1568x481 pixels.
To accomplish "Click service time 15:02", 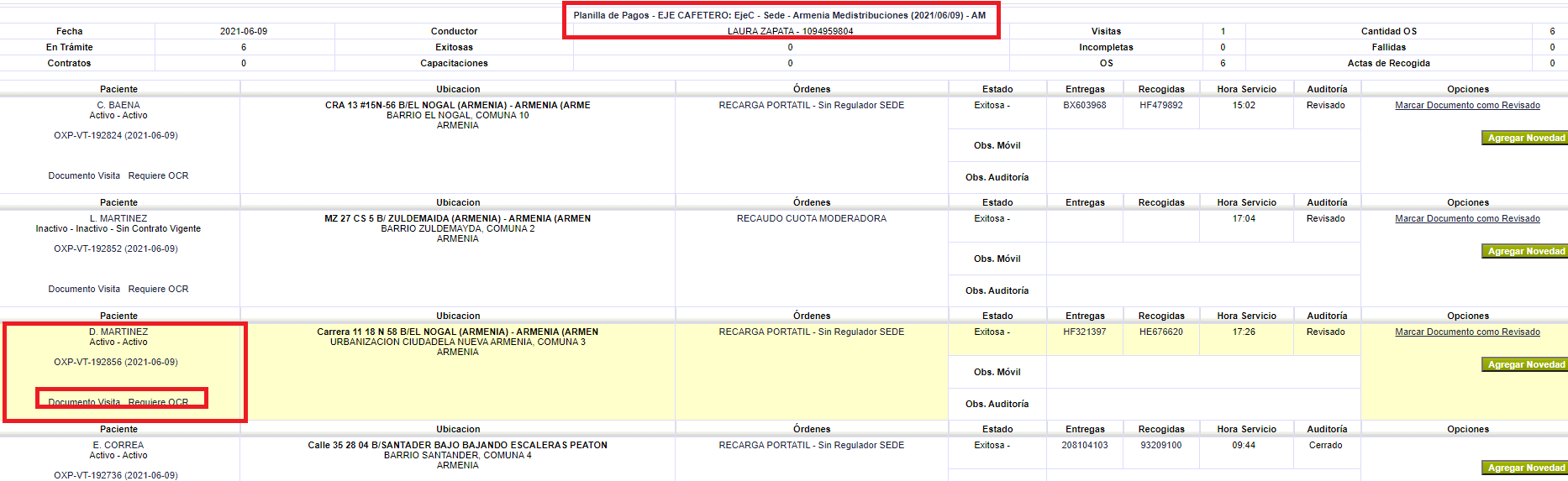I will (1244, 106).
